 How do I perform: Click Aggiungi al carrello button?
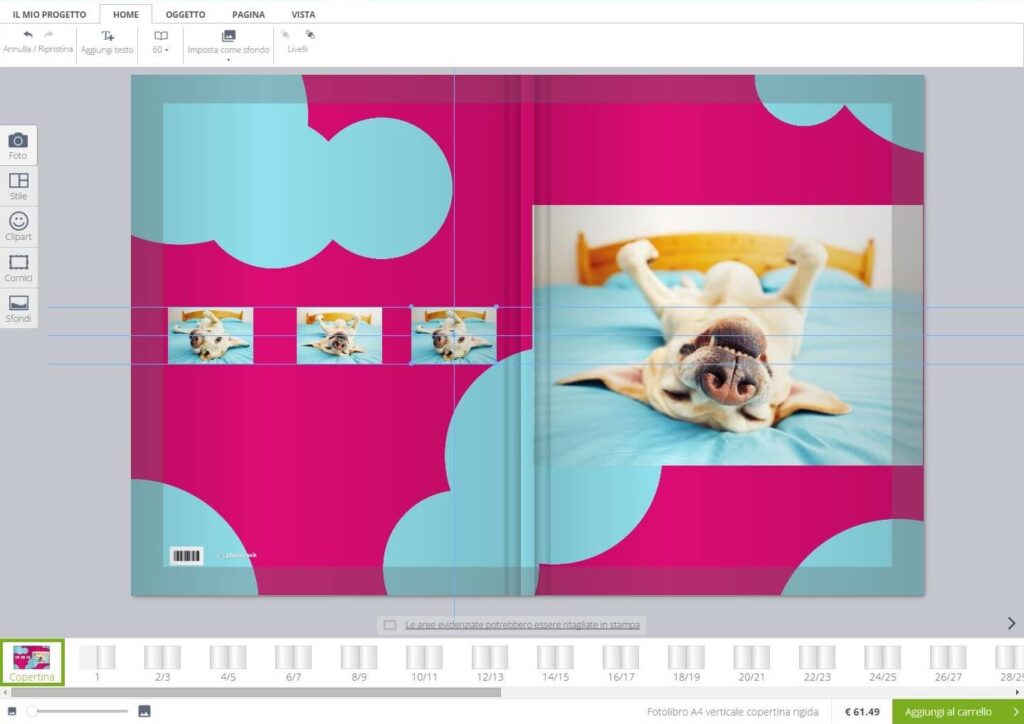coord(957,711)
